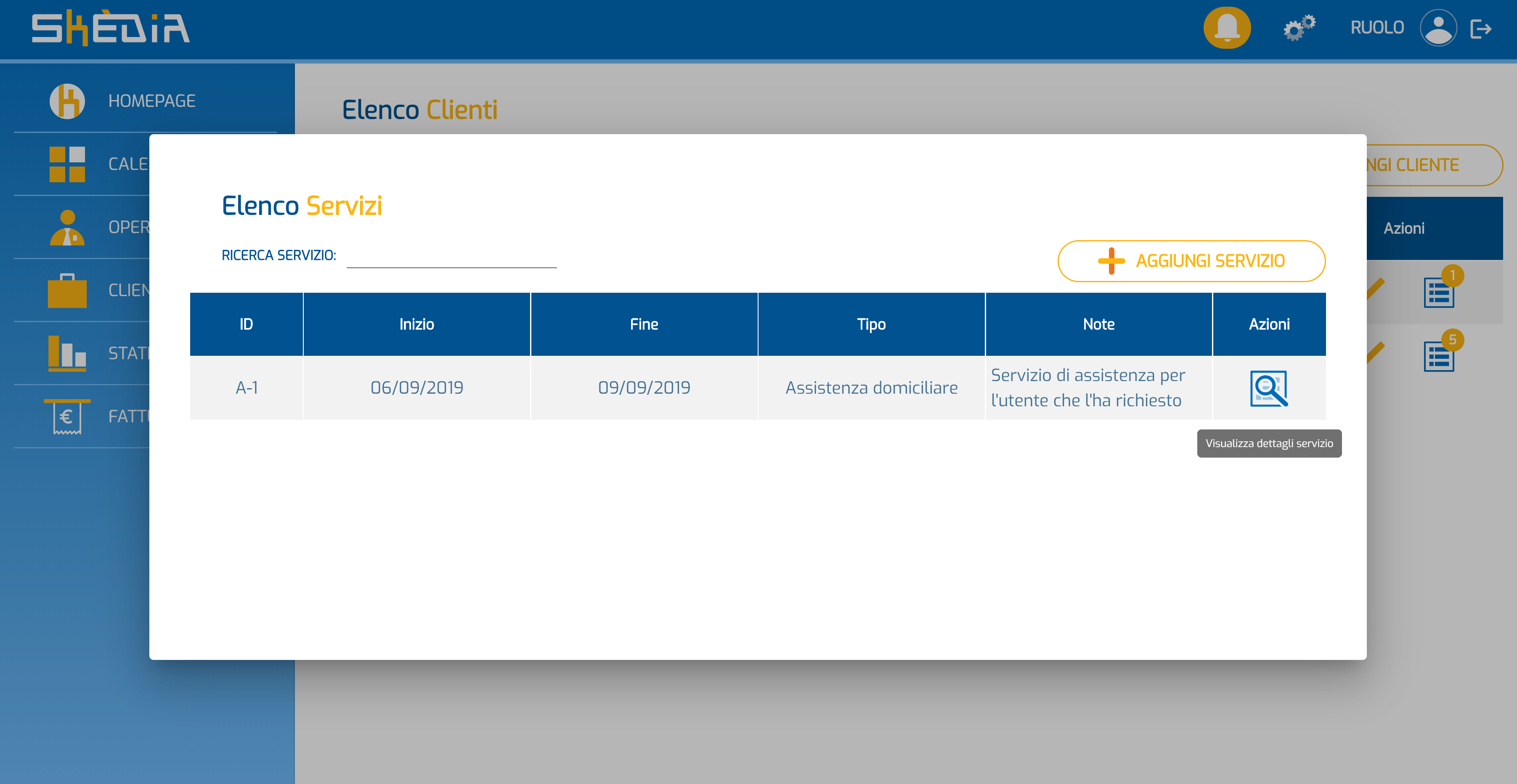Select HOMEPAGE menu item
The image size is (1517, 784).
point(152,101)
